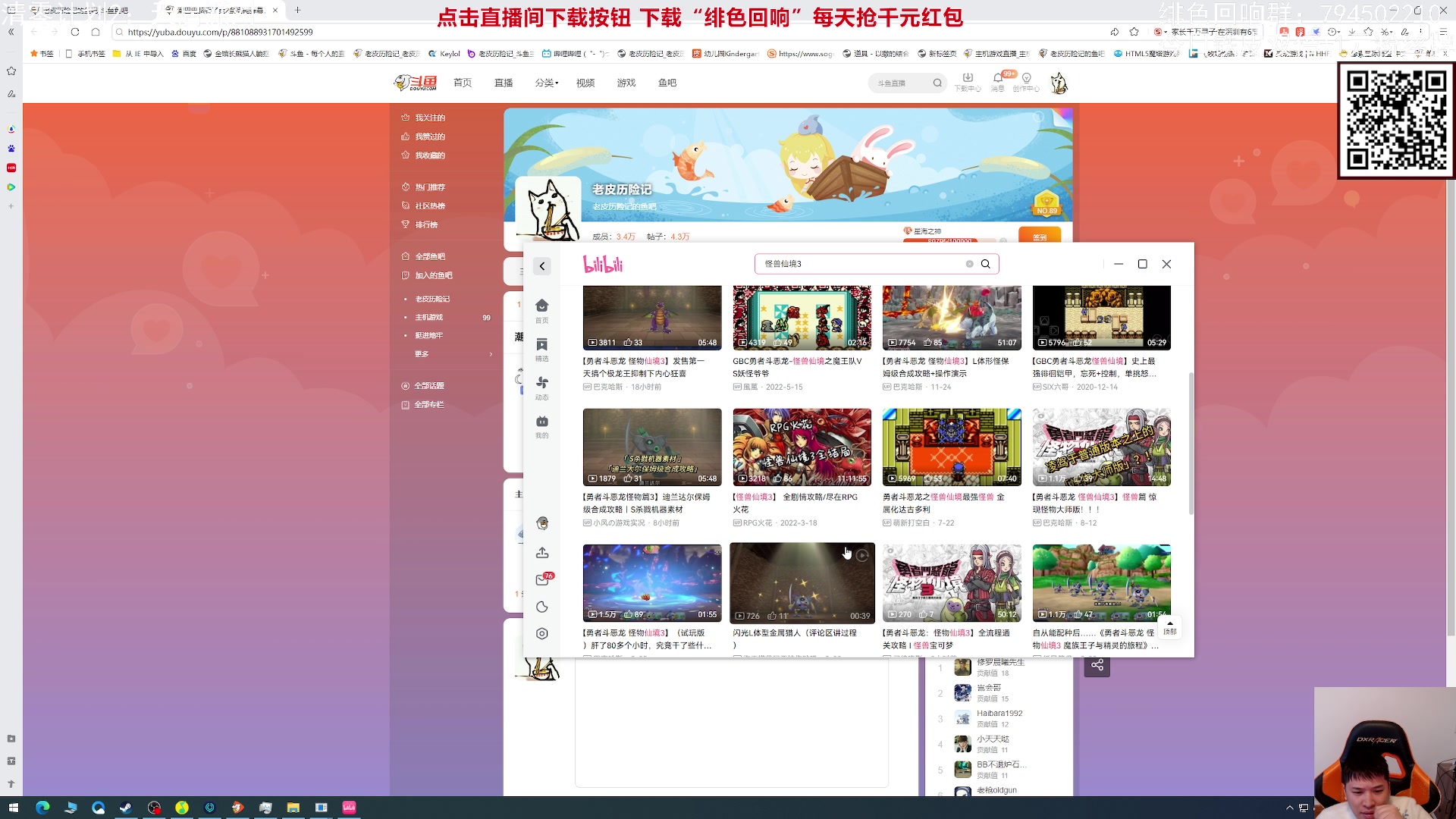
Task: Toggle Bilibili dark mode moon icon
Action: coord(541,607)
